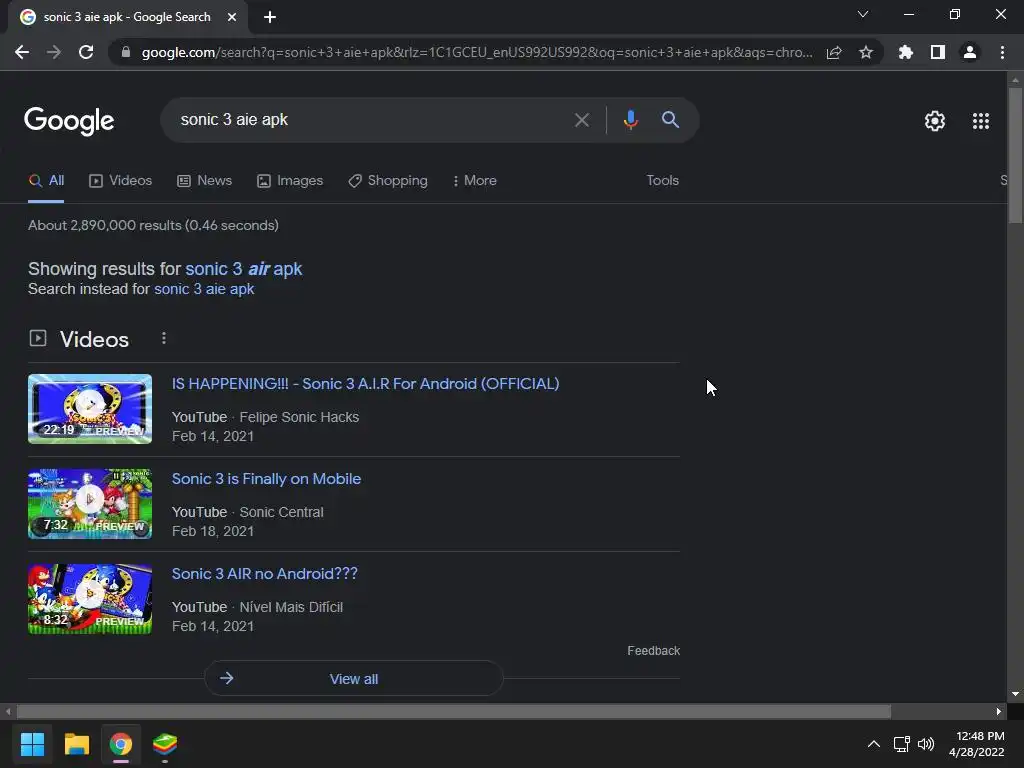Image resolution: width=1024 pixels, height=768 pixels.
Task: Open the Windows Start menu
Action: tap(32, 744)
